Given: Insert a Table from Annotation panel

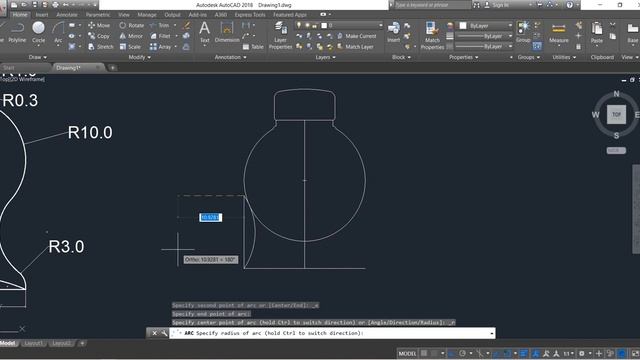Looking at the screenshot, I should [253, 47].
